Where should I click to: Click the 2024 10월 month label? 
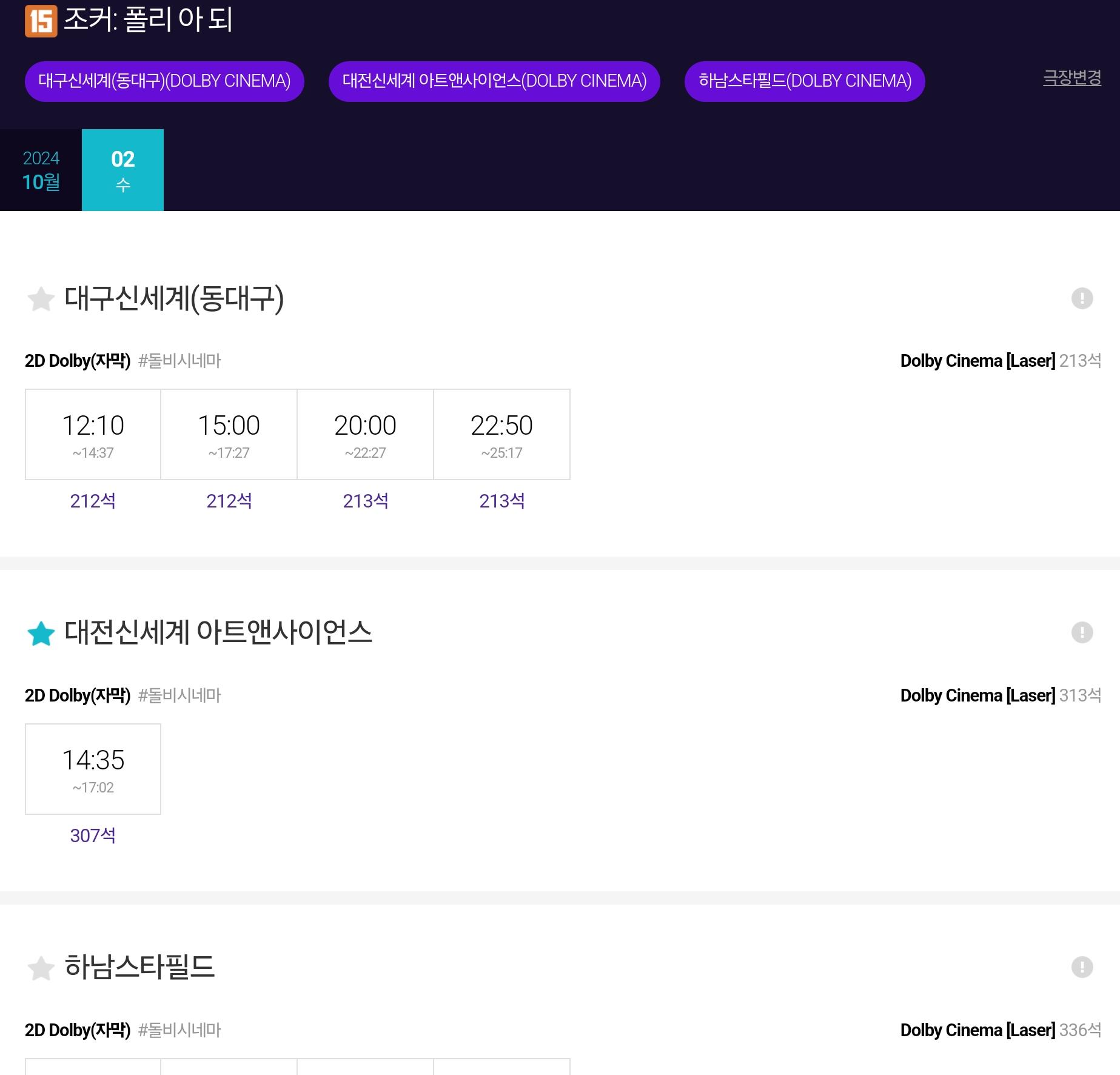[x=41, y=170]
